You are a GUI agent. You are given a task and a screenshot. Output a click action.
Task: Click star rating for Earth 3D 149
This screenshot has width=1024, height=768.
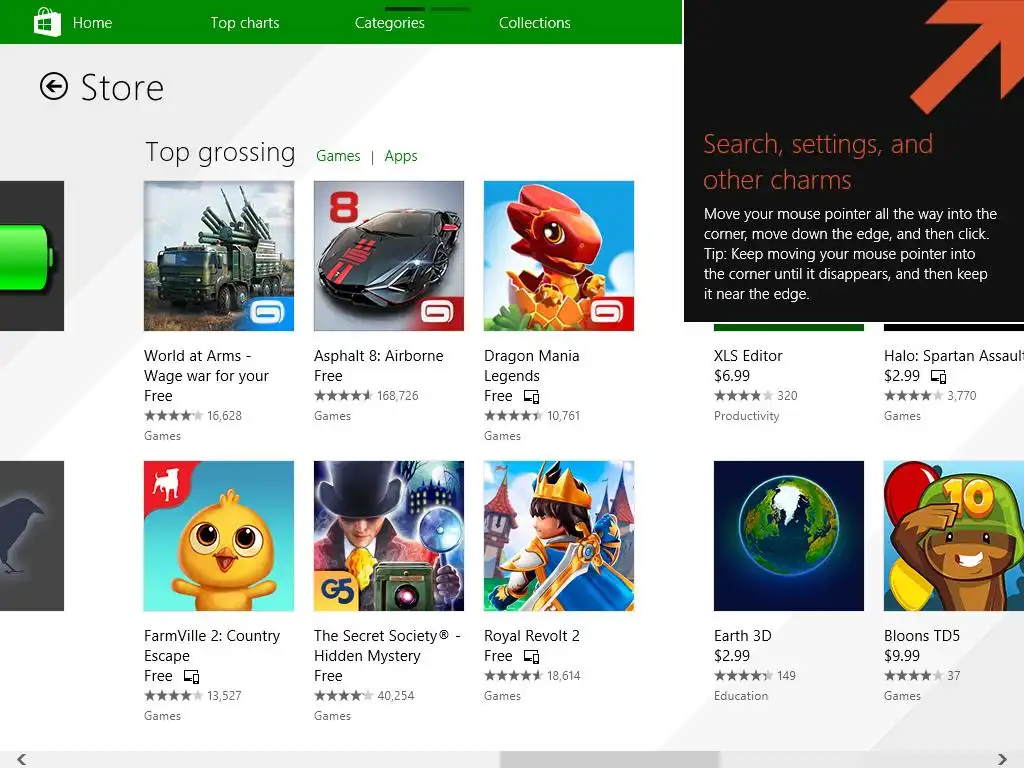pyautogui.click(x=743, y=676)
